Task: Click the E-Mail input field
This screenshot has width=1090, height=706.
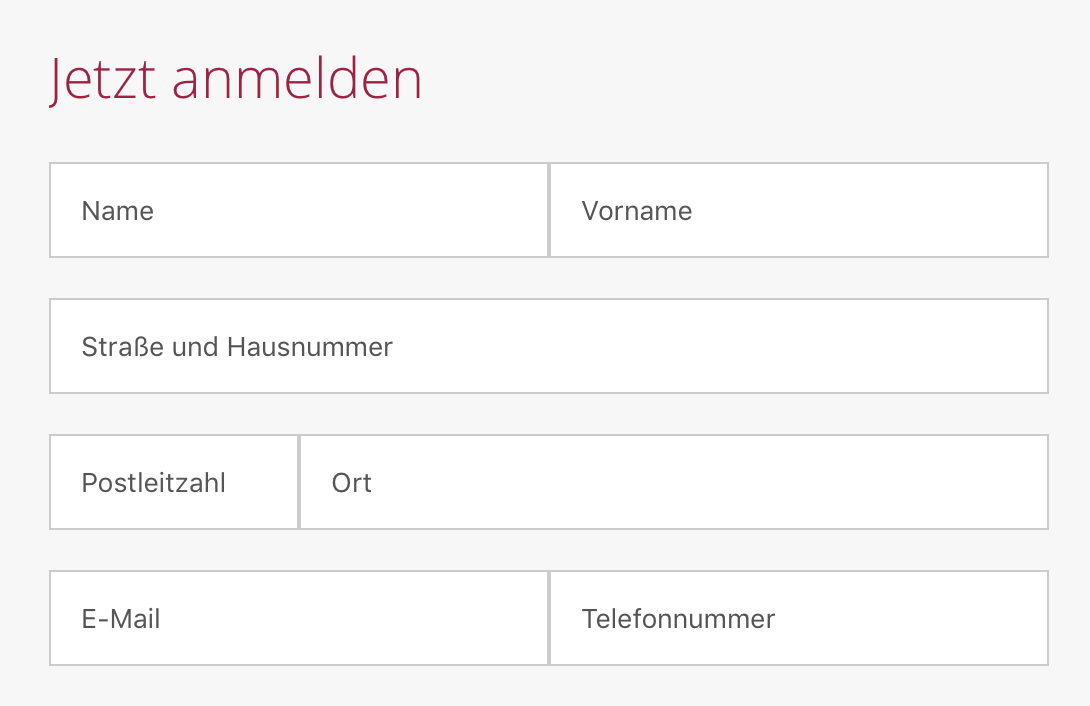Action: pos(298,618)
